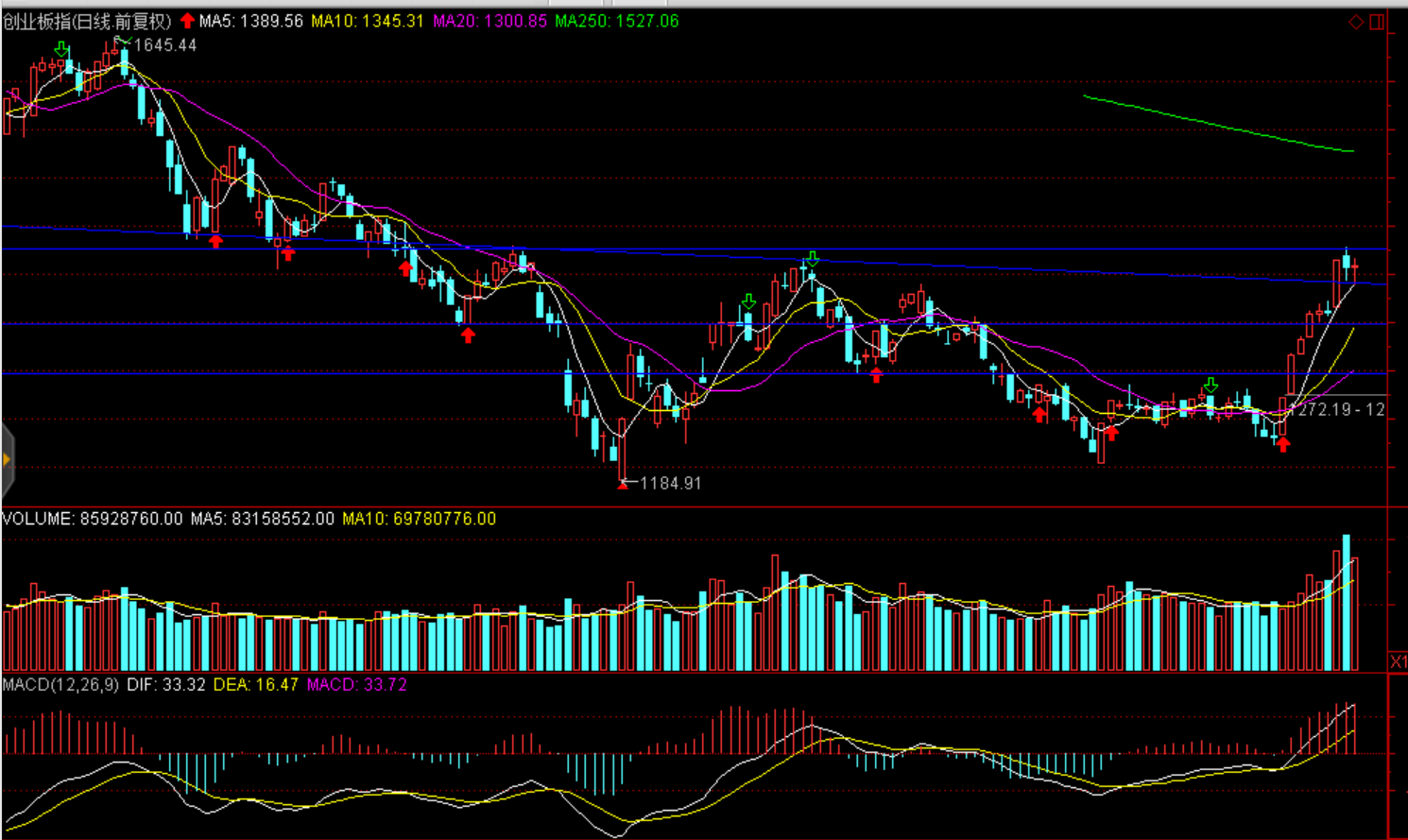The width and height of the screenshot is (1408, 840).
Task: Open the 创业板指(日线.前复权) chart title
Action: (x=87, y=21)
